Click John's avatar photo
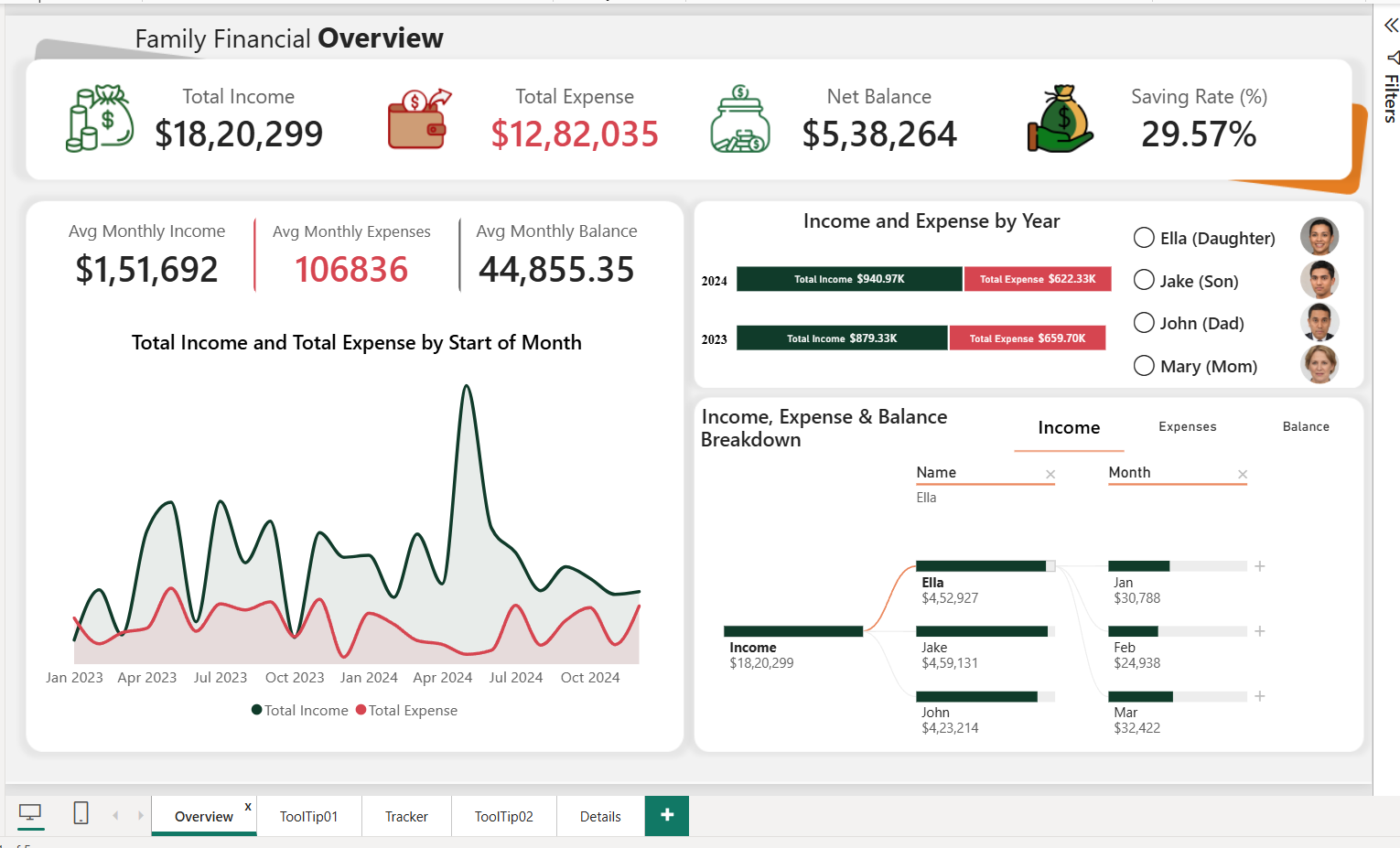The image size is (1400, 848). click(1319, 323)
